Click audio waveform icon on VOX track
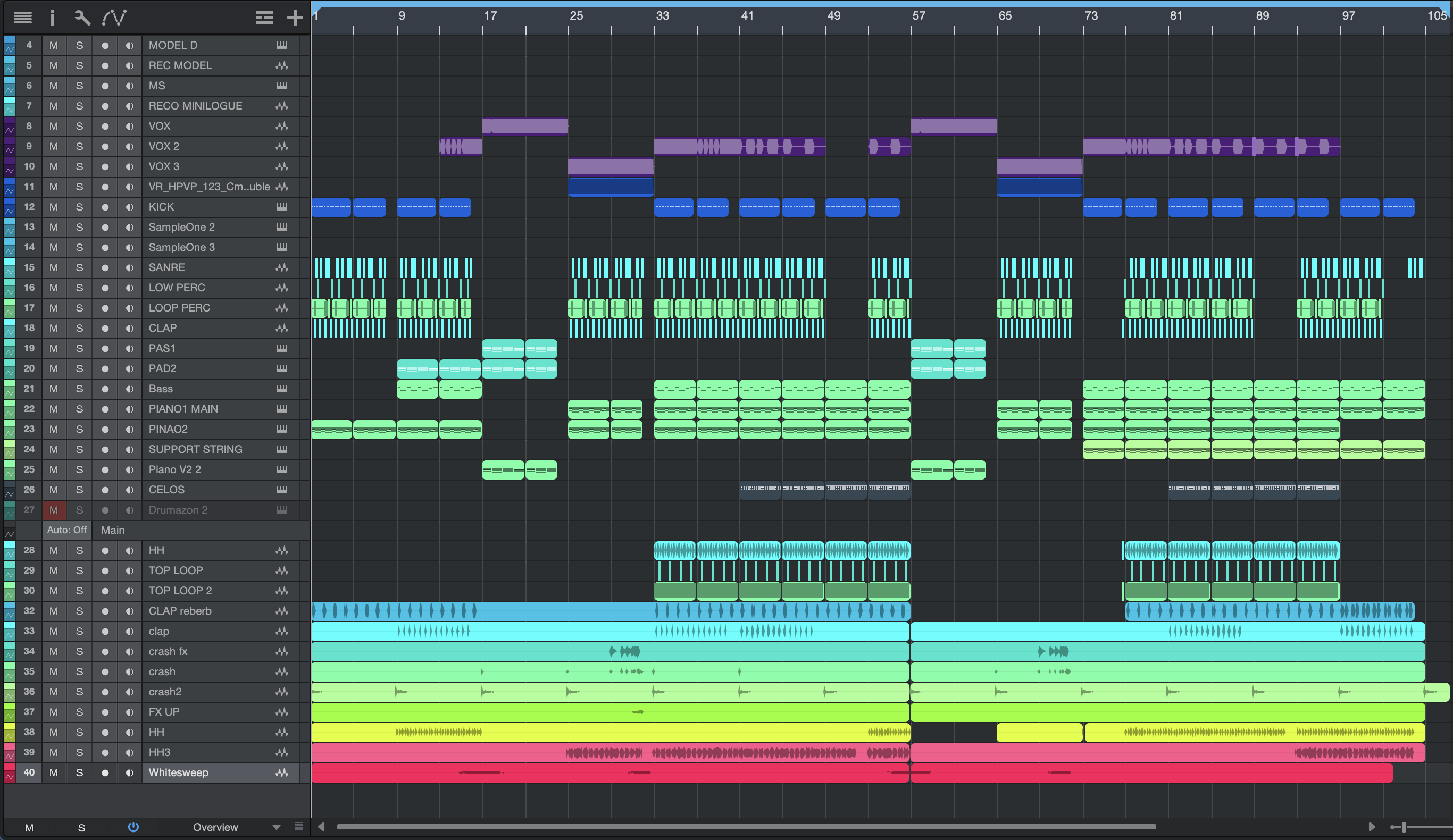1453x840 pixels. coord(281,125)
